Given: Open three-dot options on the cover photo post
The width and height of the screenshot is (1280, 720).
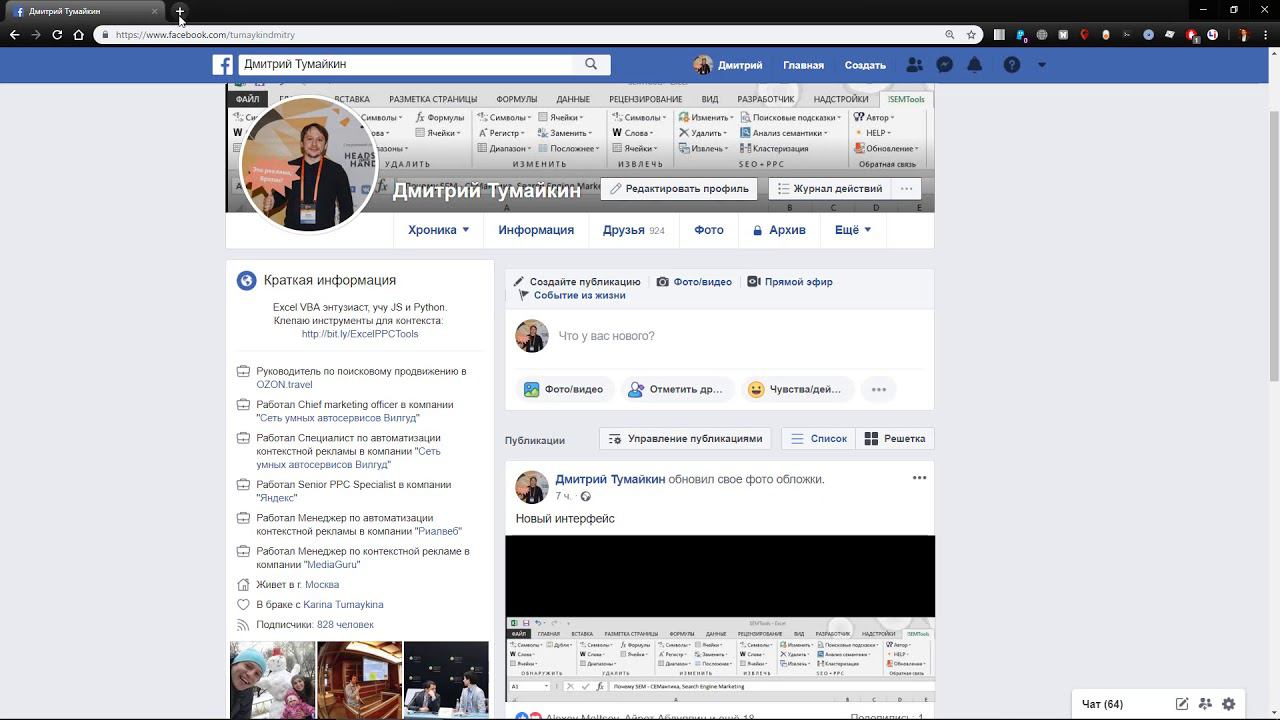Looking at the screenshot, I should click(919, 478).
